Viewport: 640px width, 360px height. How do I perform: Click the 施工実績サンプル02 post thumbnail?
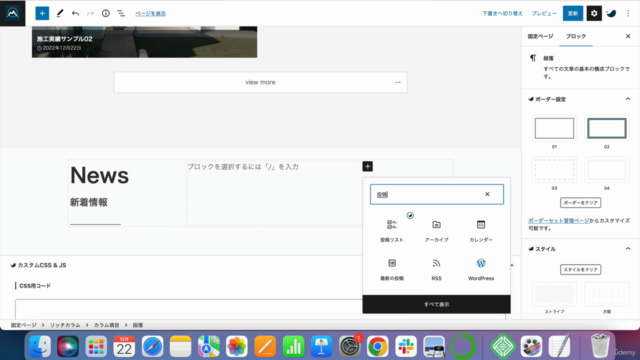tap(144, 42)
